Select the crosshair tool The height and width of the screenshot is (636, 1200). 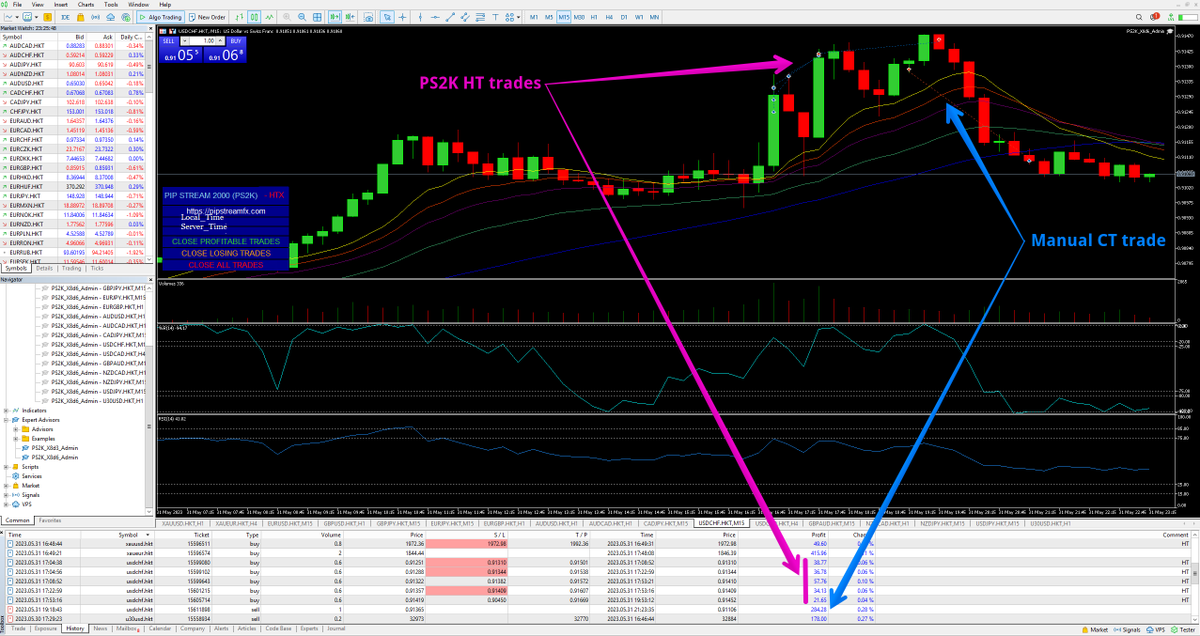(x=402, y=17)
